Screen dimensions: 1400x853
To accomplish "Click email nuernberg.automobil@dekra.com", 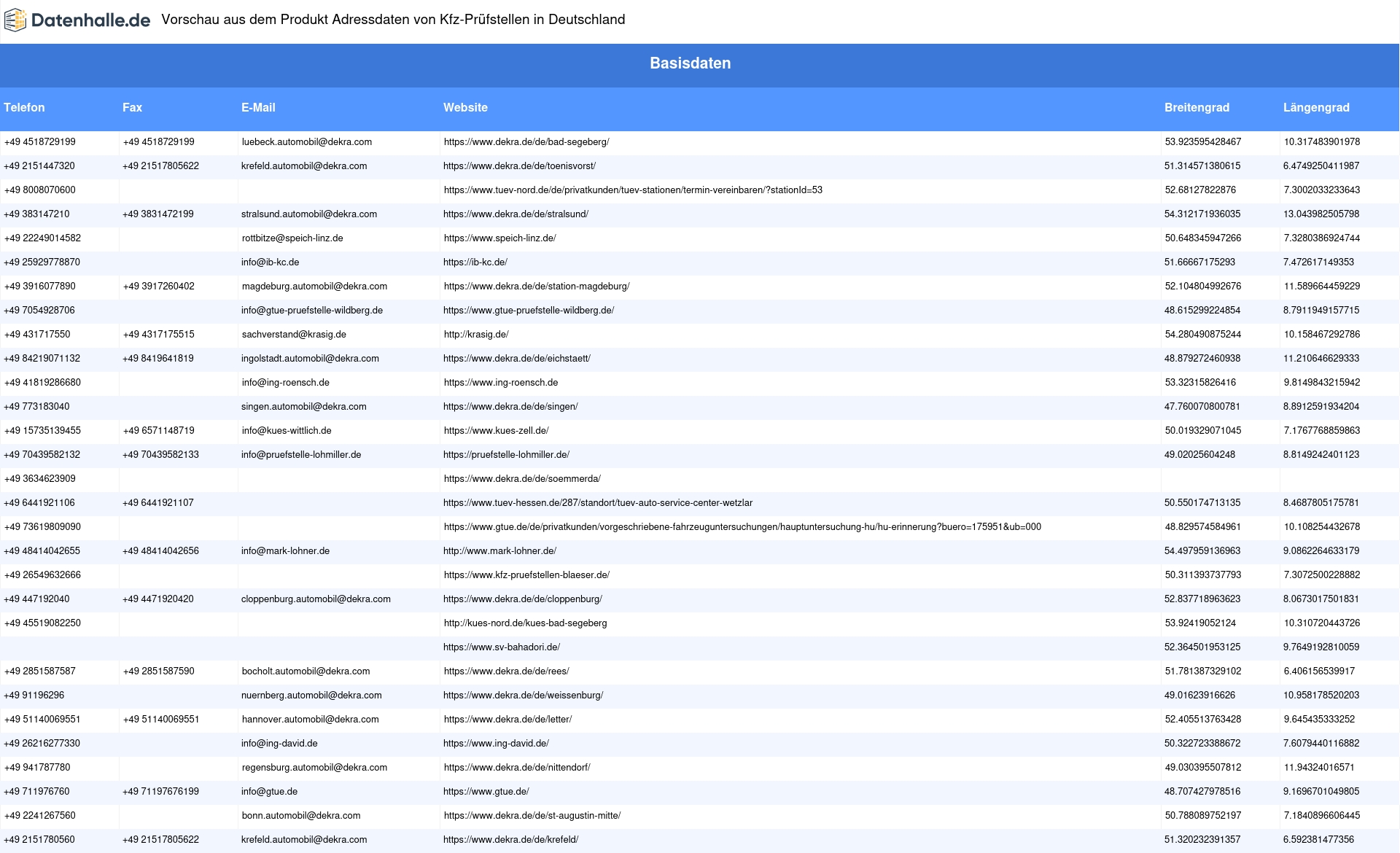I will (x=311, y=696).
